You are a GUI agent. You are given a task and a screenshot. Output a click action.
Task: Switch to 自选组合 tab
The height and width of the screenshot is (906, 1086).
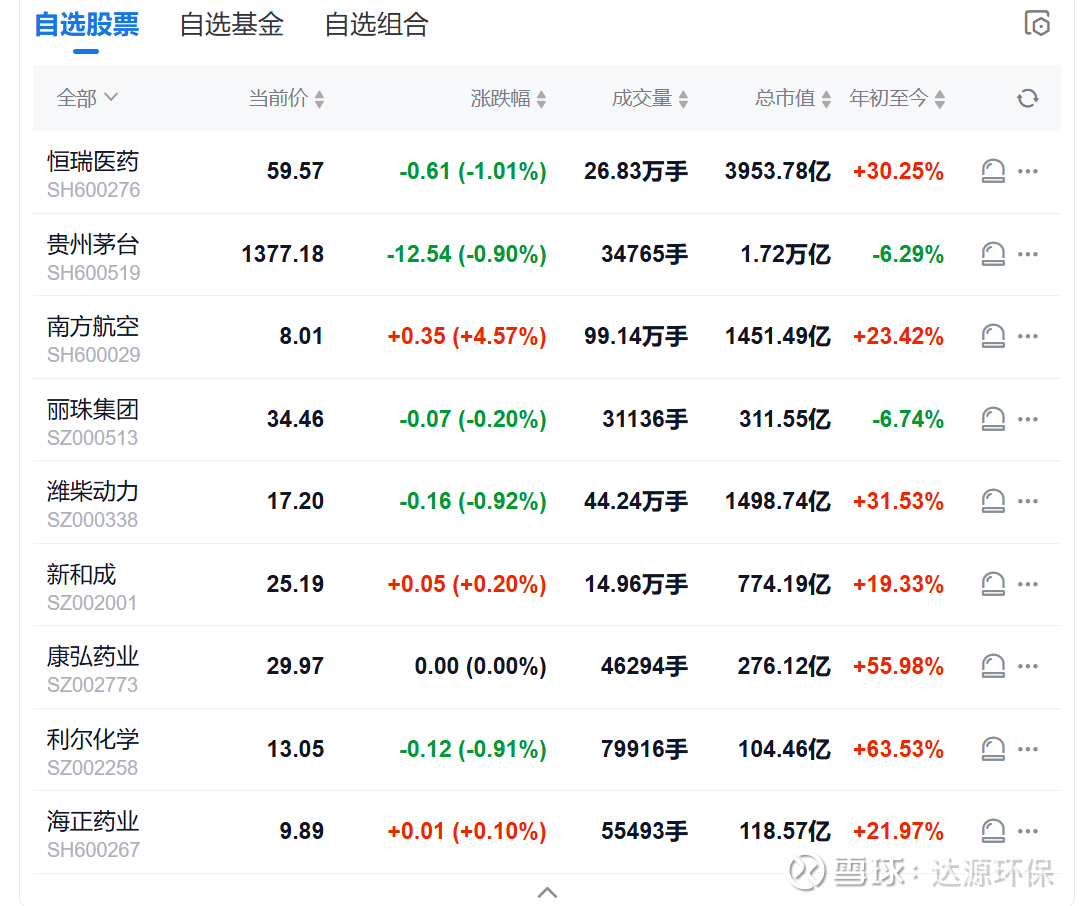pyautogui.click(x=376, y=25)
